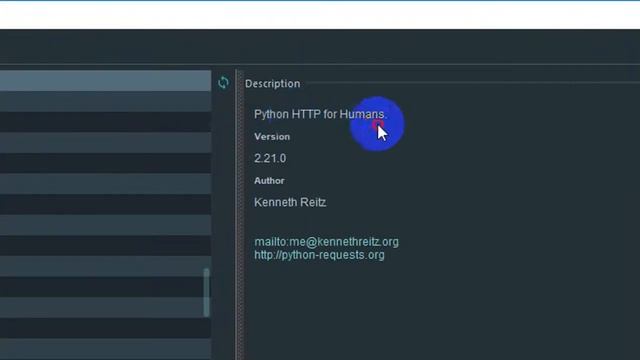This screenshot has height=360, width=640.
Task: Click the version value 2.21.0
Action: pyautogui.click(x=270, y=158)
